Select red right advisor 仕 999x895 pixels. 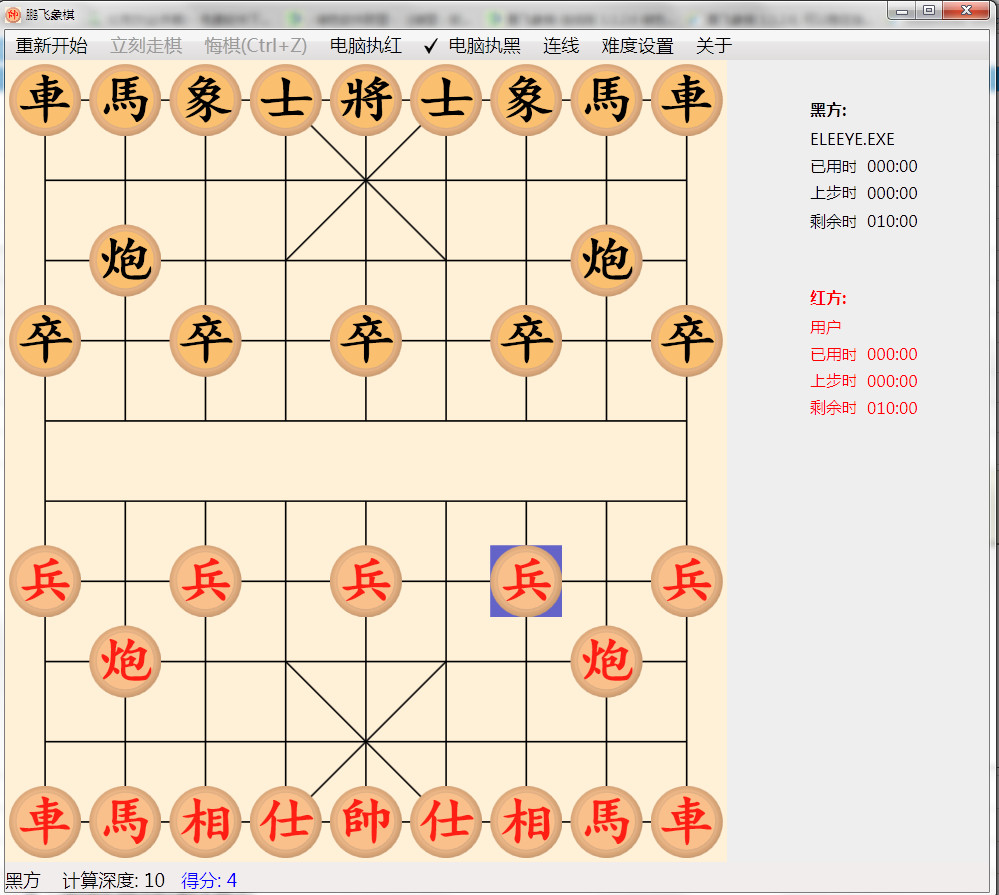pyautogui.click(x=446, y=822)
